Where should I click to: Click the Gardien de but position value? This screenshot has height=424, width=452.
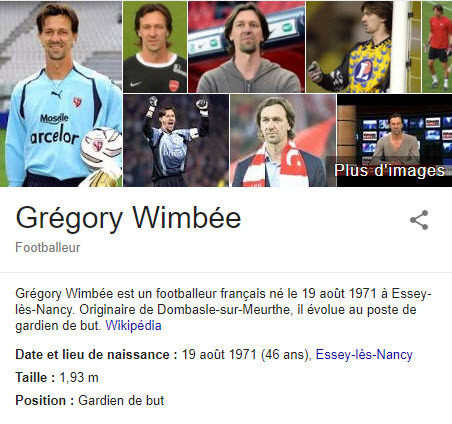(121, 400)
